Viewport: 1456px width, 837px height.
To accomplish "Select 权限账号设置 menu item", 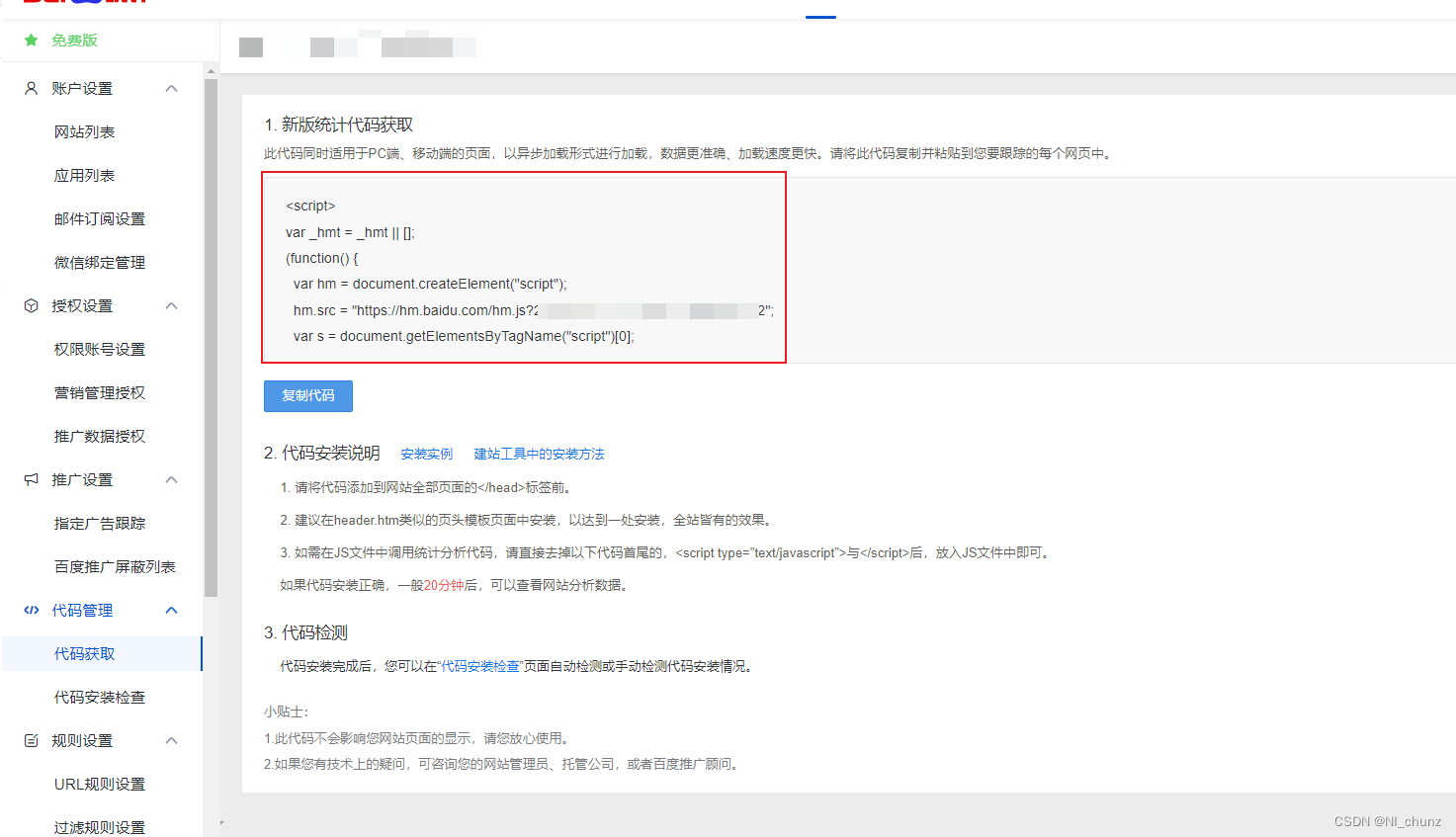I will (x=99, y=349).
